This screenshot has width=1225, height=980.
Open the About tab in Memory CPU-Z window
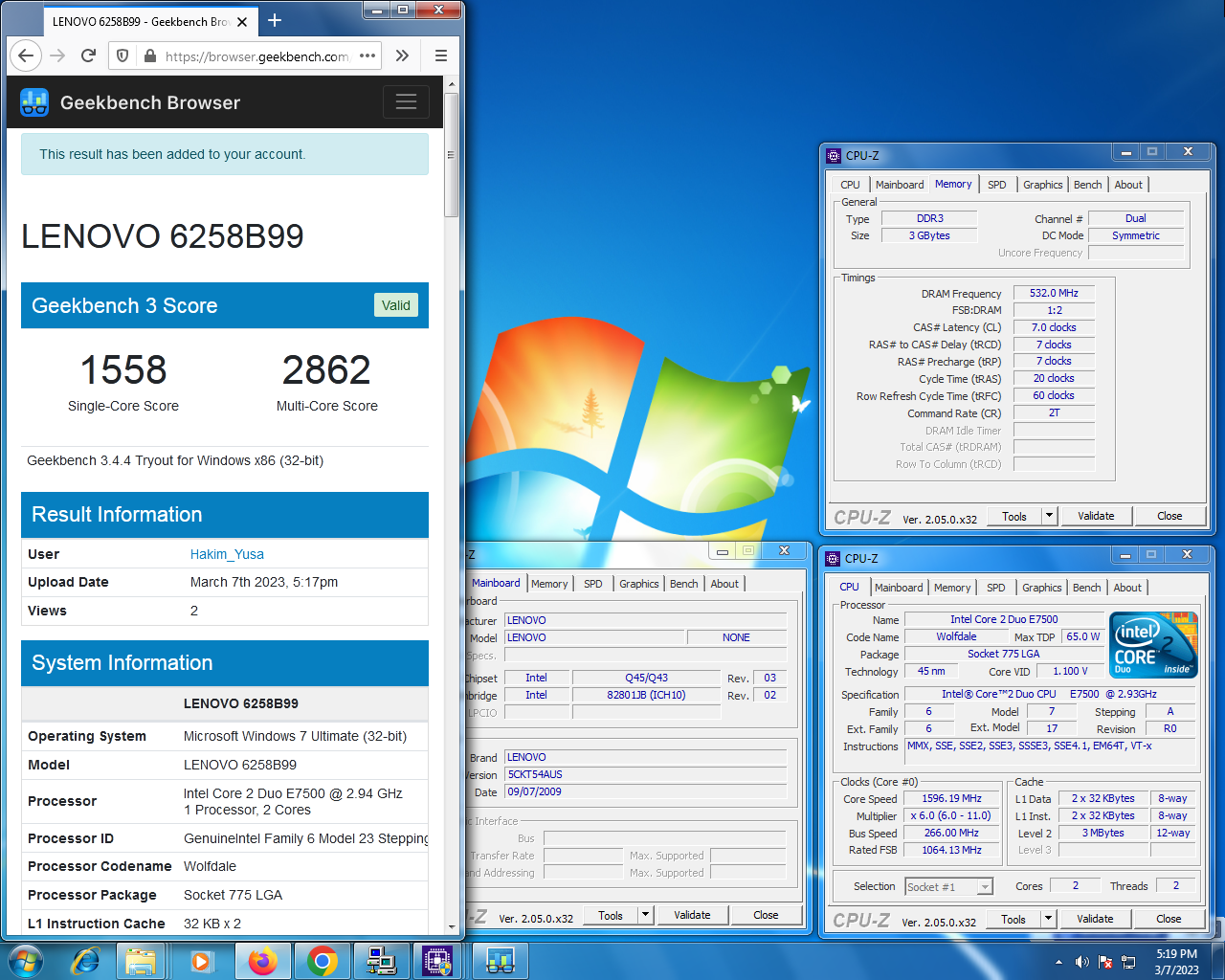1128,185
